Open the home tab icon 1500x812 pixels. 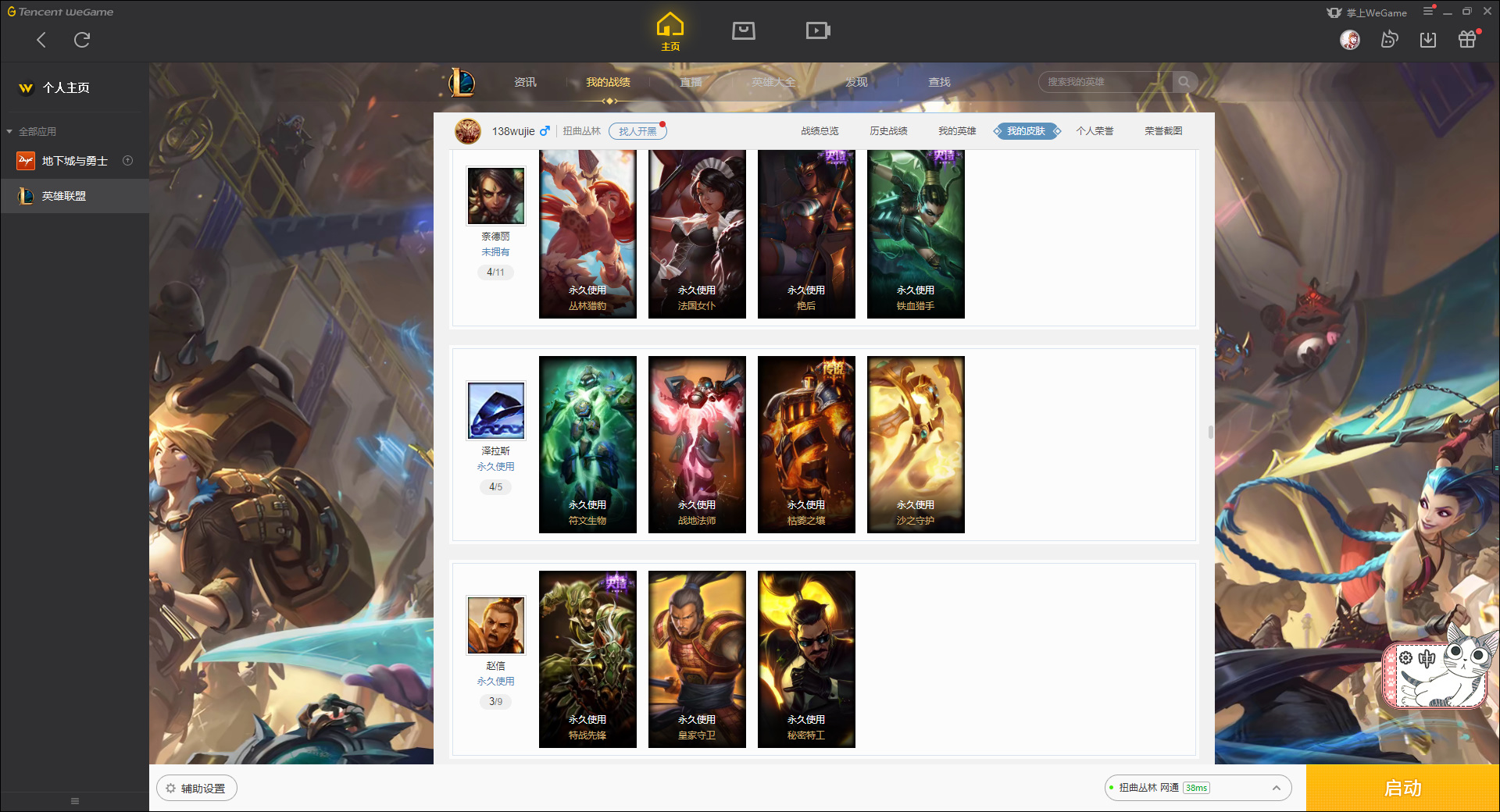pos(670,32)
